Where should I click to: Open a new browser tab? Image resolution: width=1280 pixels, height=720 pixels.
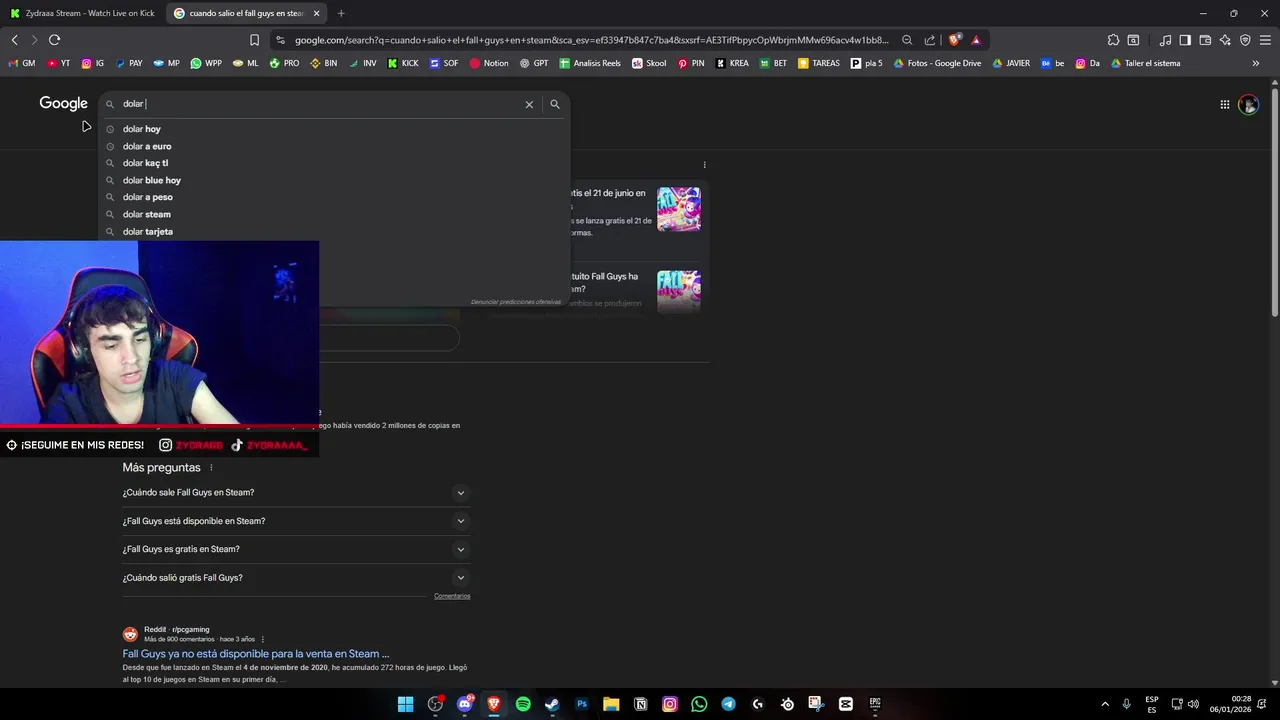[341, 13]
